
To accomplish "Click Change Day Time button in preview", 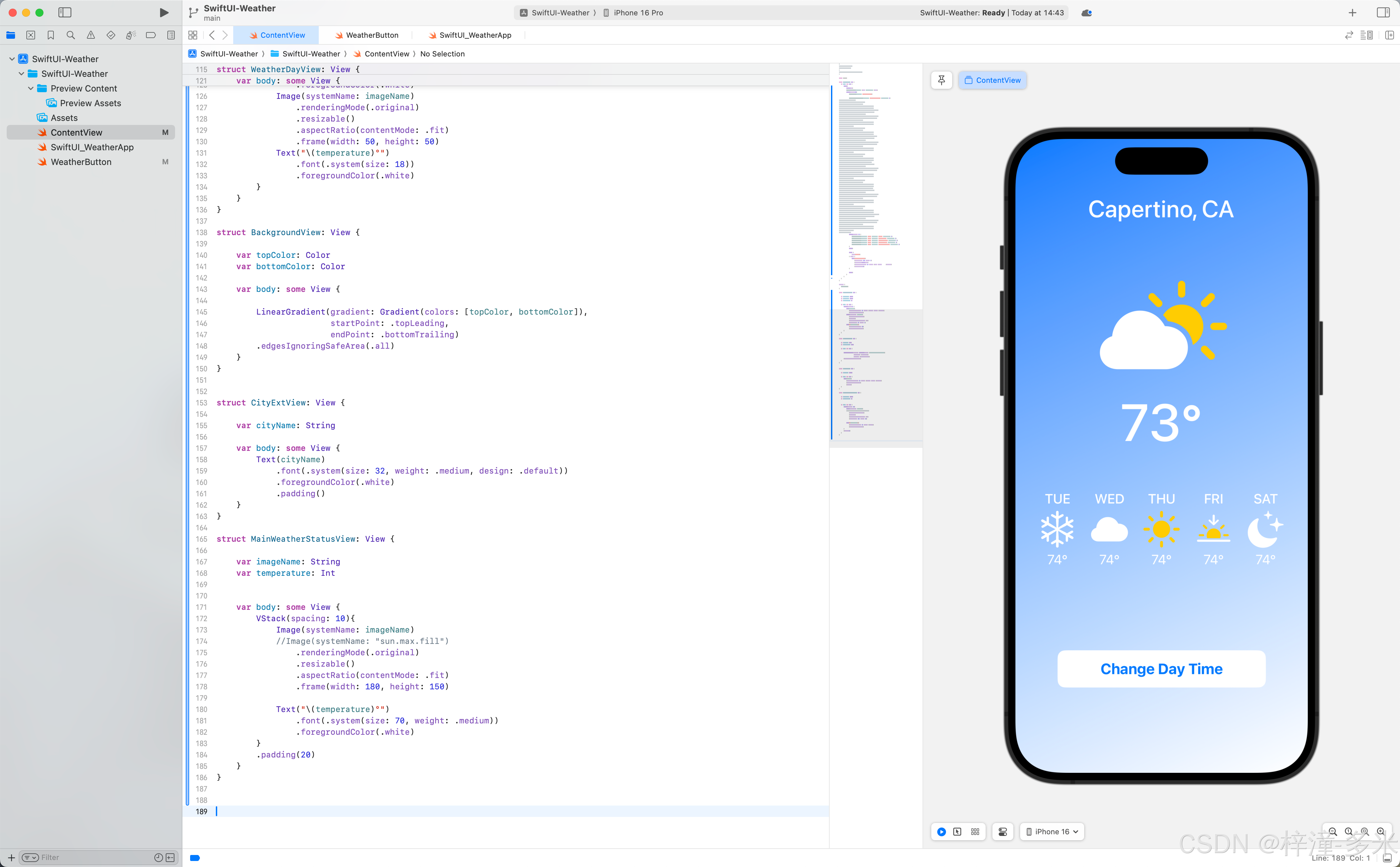I will coord(1161,669).
